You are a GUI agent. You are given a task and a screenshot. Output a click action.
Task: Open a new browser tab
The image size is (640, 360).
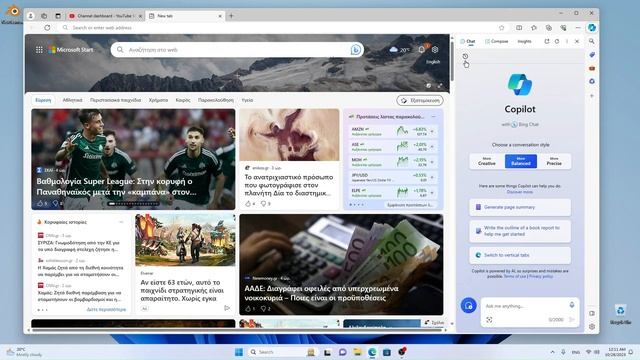point(231,16)
